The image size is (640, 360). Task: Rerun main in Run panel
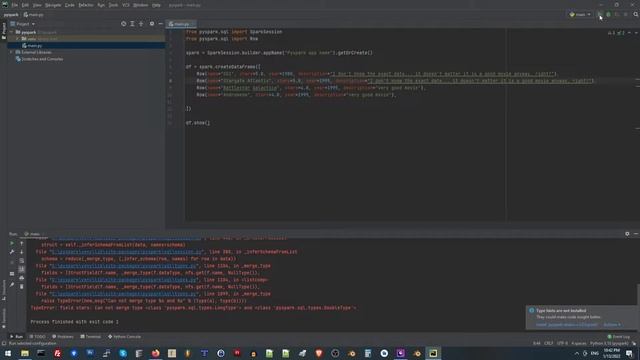click(12, 243)
